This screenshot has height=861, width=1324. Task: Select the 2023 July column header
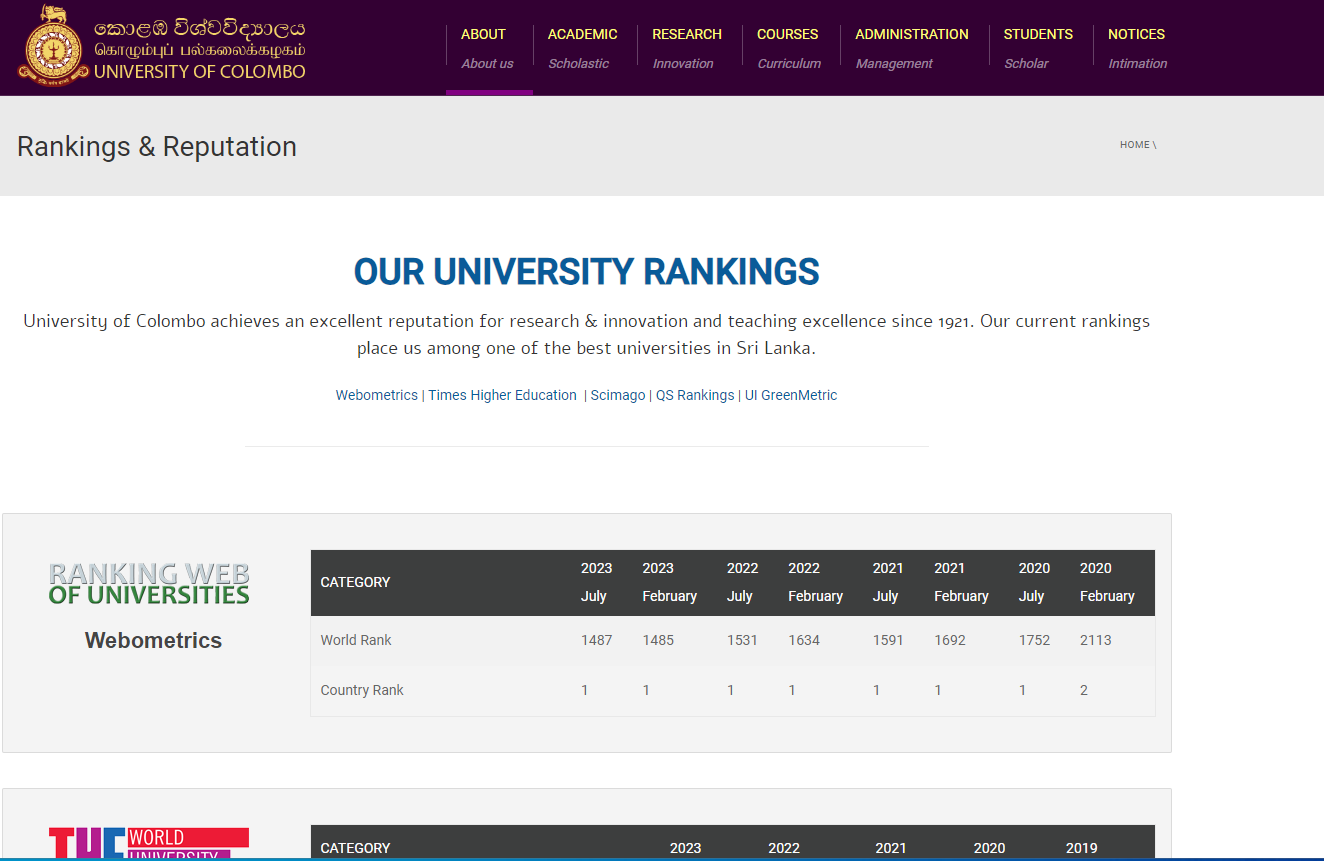coord(597,582)
